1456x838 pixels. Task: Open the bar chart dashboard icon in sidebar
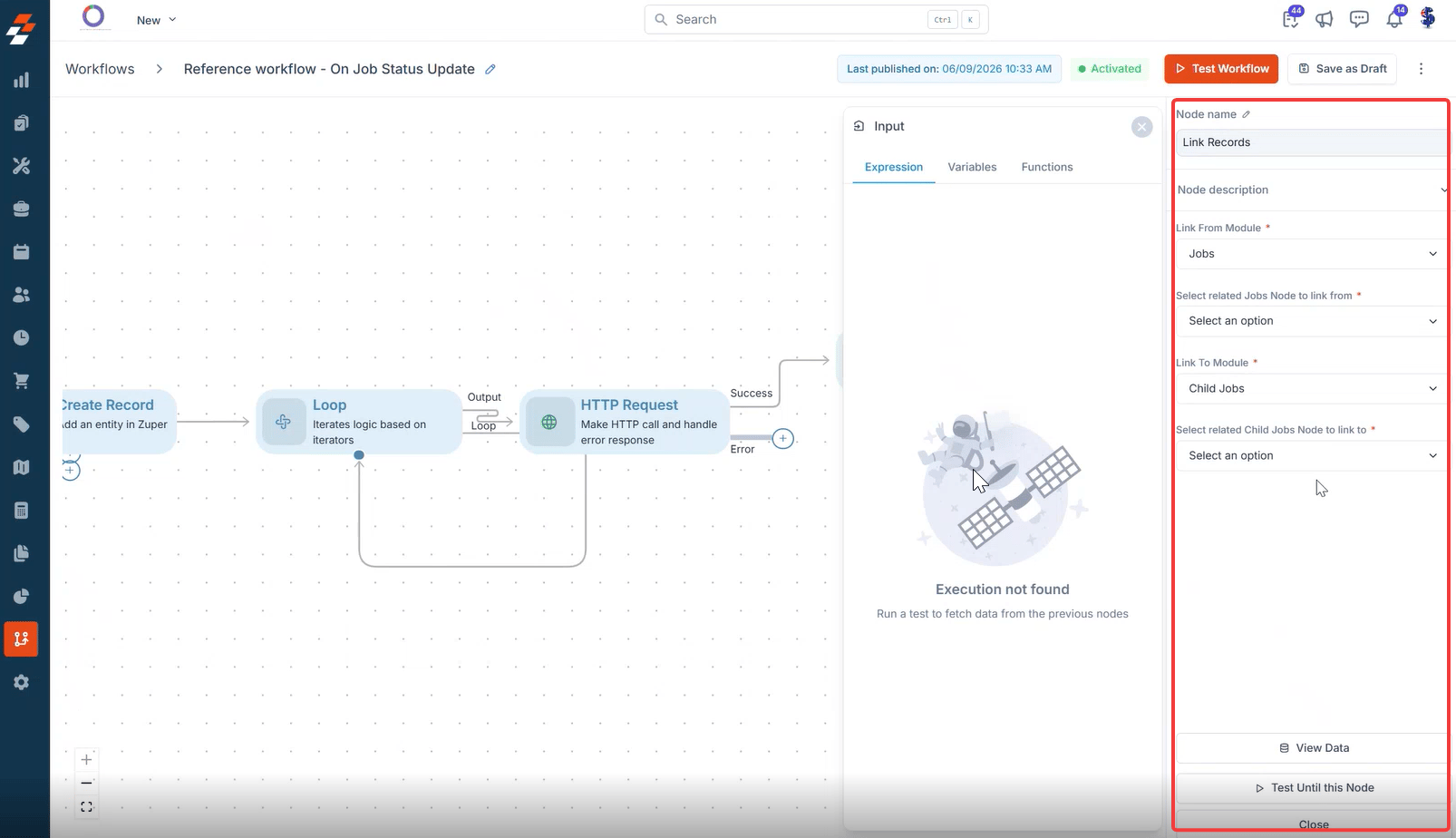[x=21, y=80]
